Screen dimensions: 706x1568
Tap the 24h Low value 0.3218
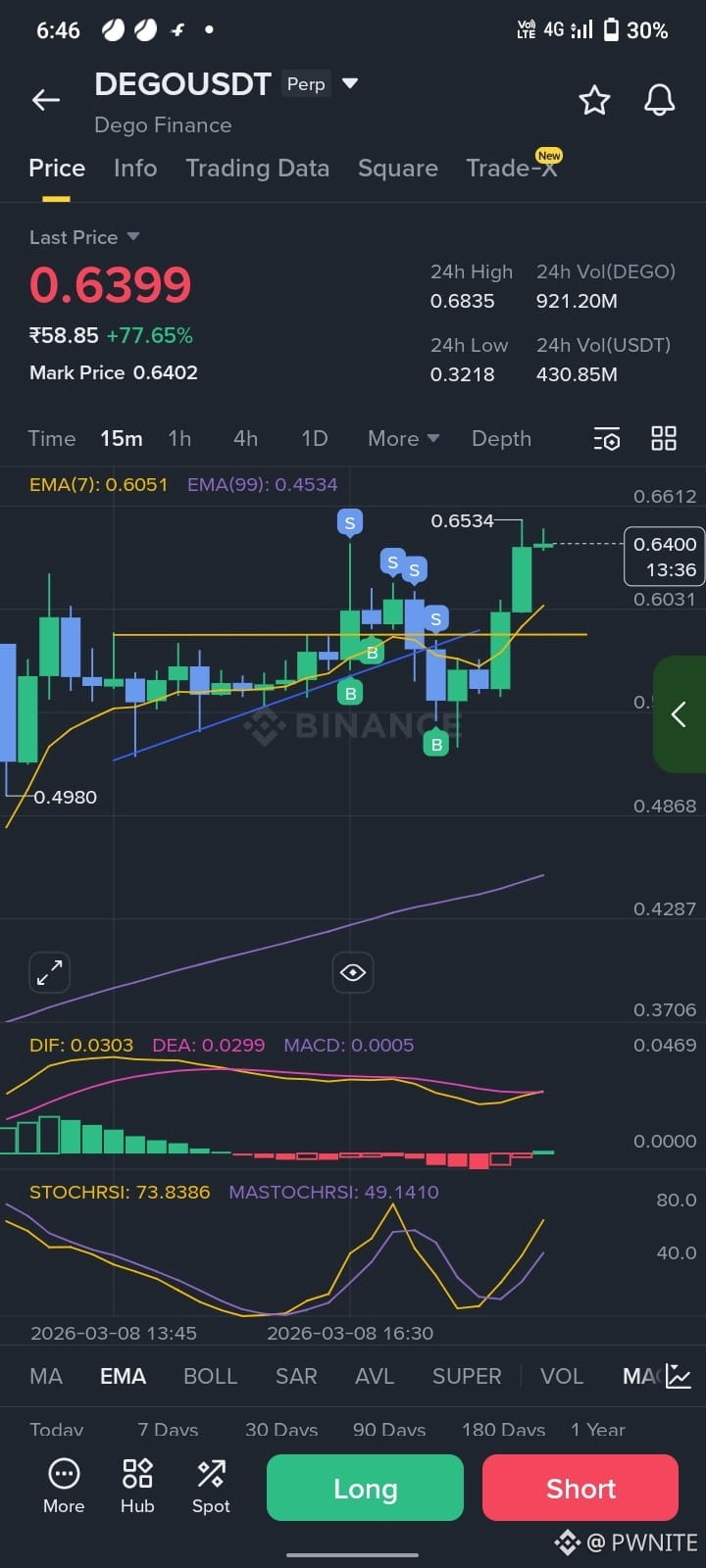point(462,374)
